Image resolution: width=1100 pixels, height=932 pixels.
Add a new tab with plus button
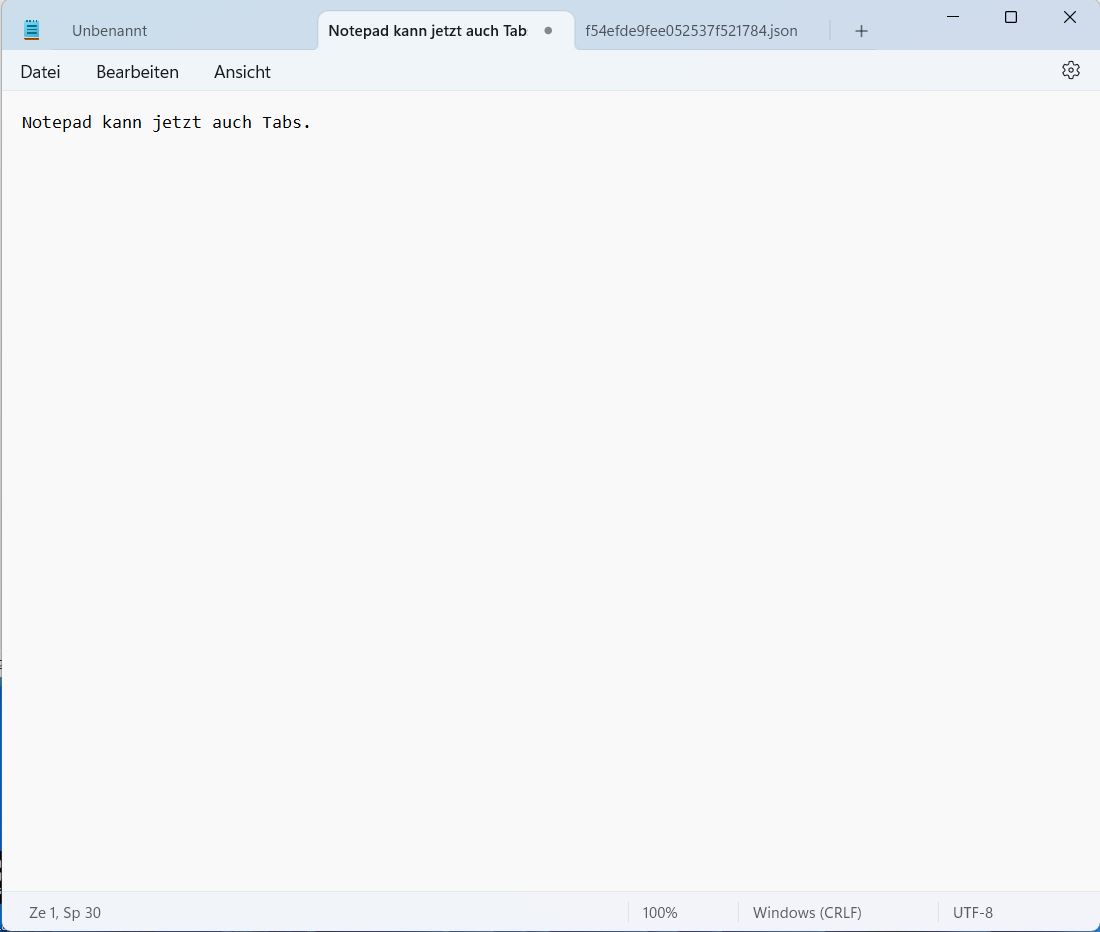[861, 31]
